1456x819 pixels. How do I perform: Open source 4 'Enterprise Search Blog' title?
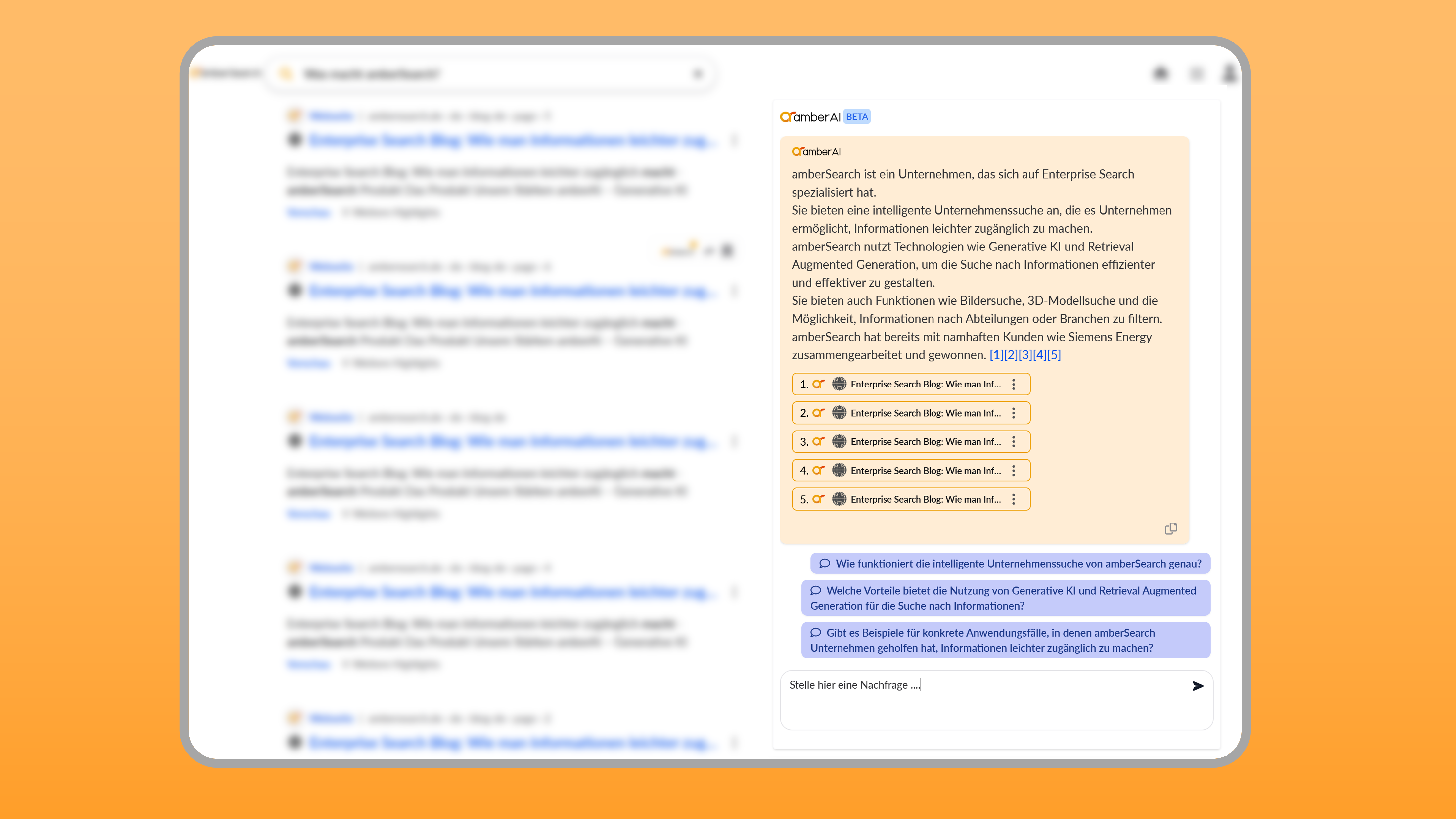(926, 470)
